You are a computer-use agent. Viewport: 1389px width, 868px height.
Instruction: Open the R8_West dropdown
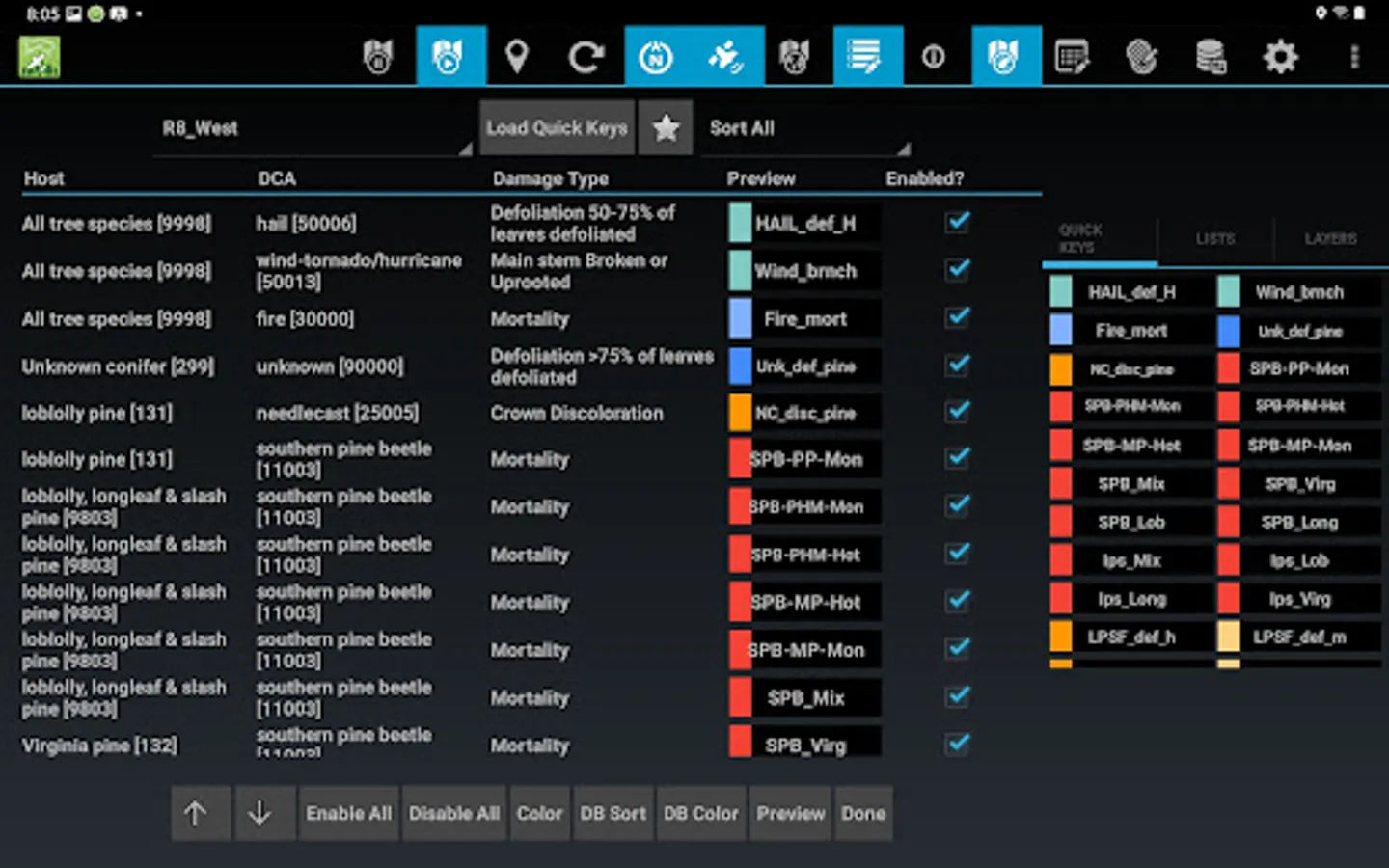[309, 127]
